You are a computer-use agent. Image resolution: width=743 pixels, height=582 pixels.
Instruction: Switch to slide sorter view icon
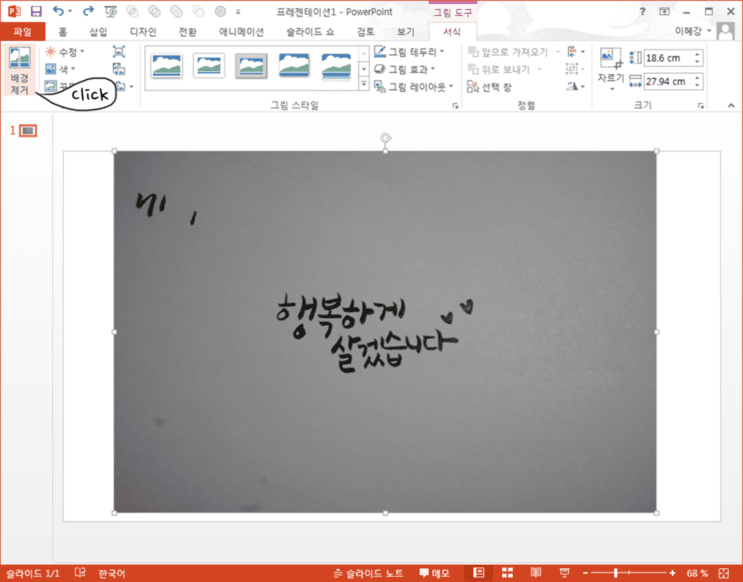(x=507, y=573)
